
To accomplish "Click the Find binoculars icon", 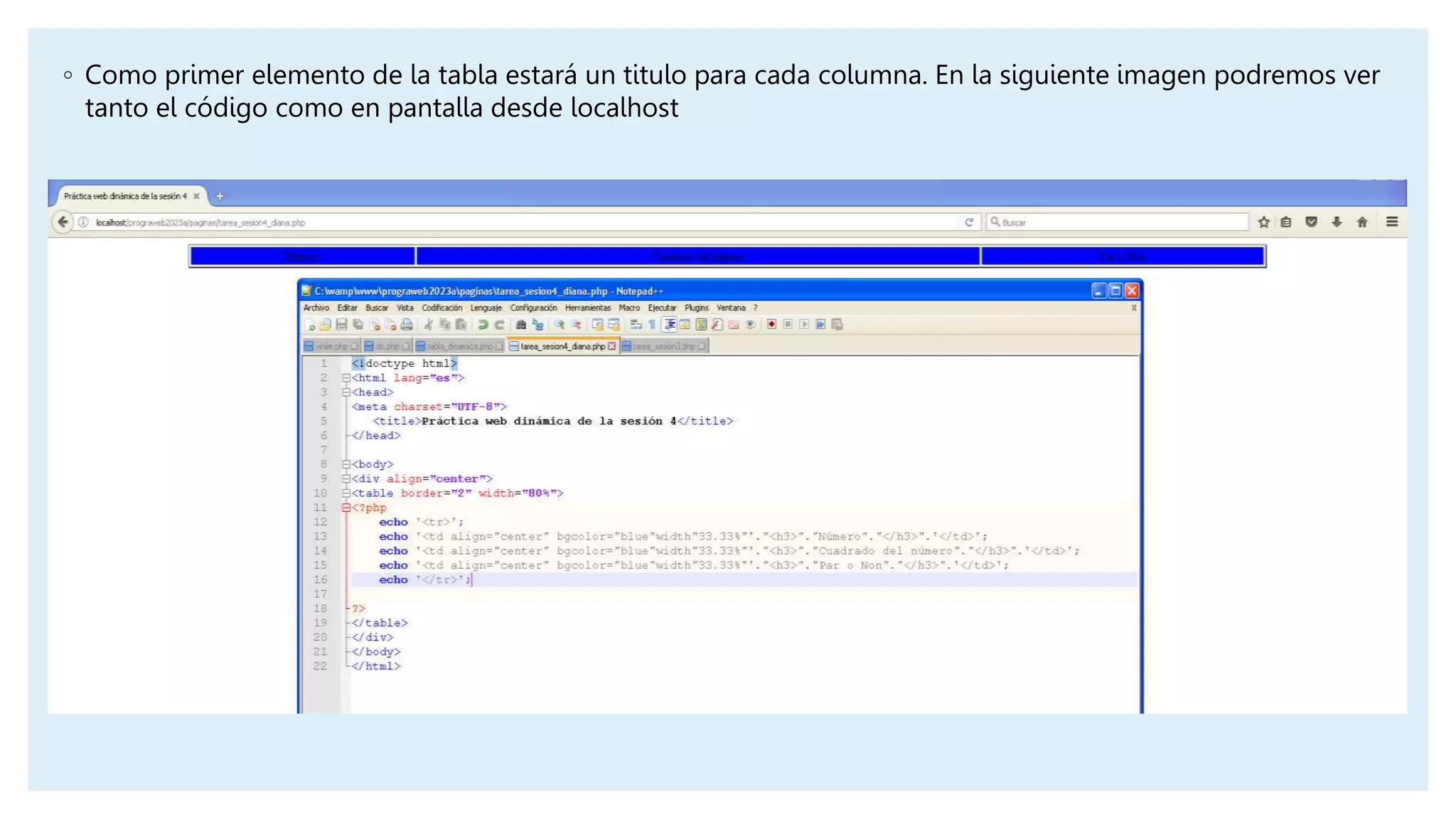I will click(521, 325).
